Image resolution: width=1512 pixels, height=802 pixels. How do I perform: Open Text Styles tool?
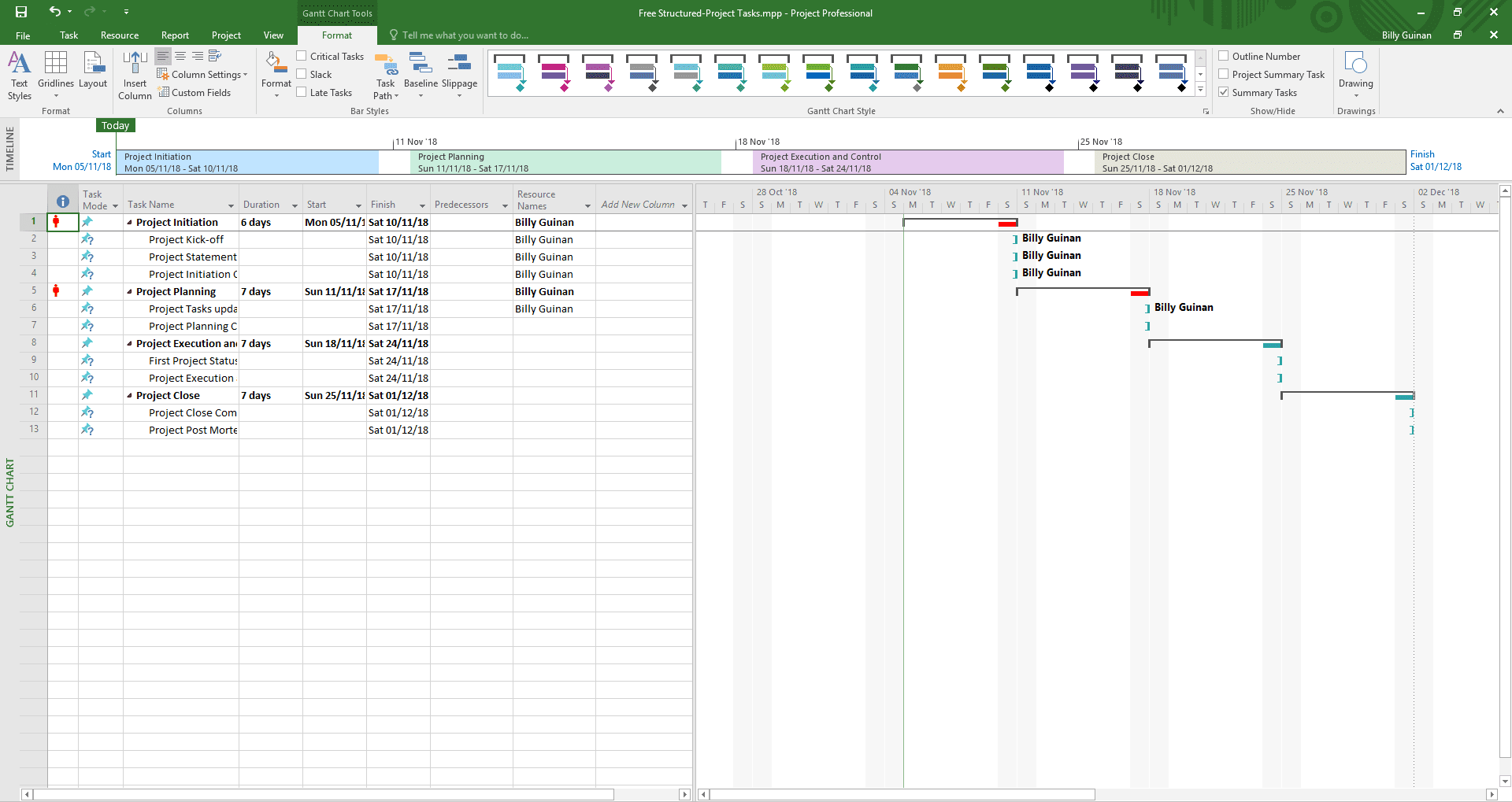[x=19, y=76]
